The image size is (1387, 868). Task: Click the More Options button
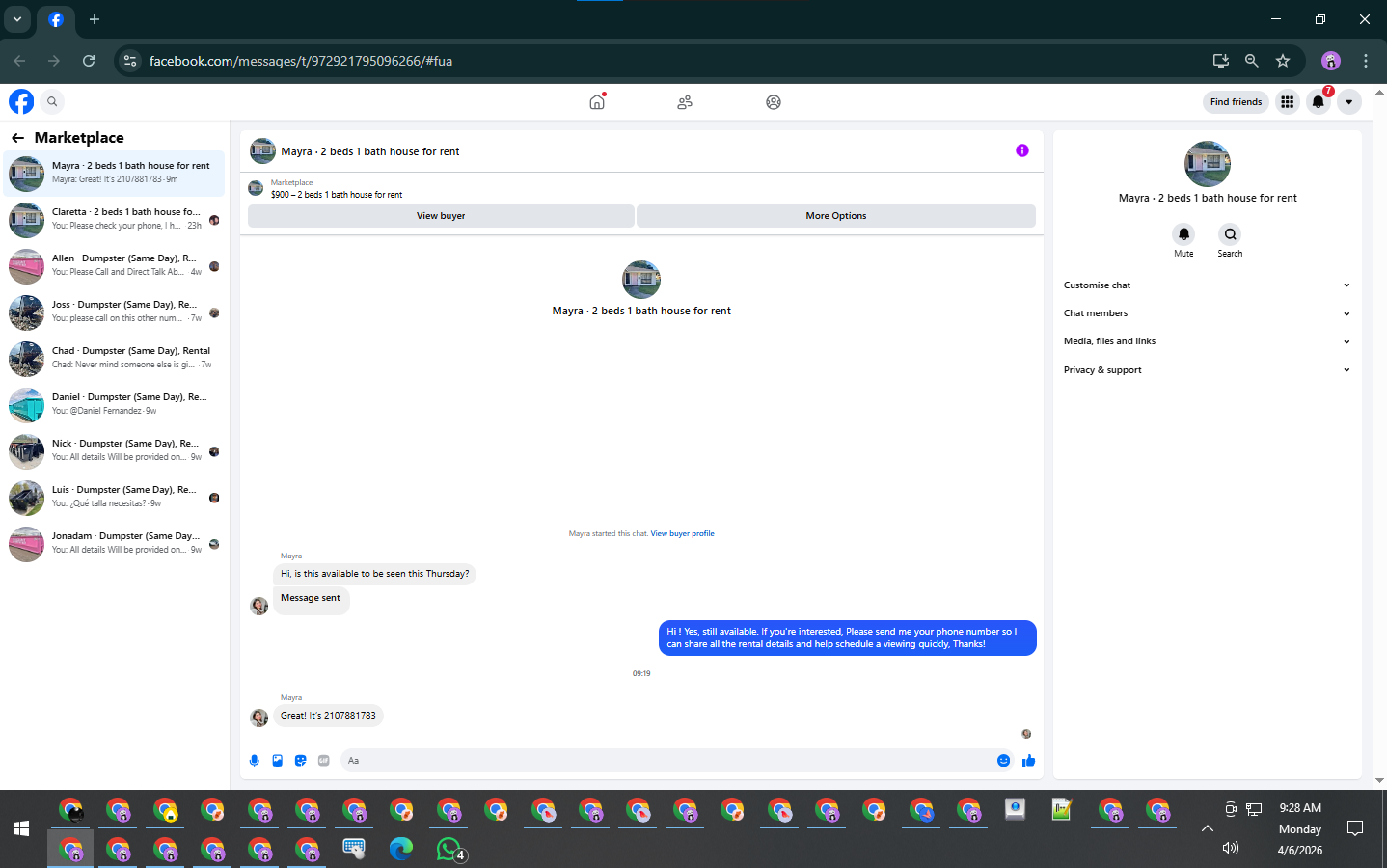[x=836, y=216]
